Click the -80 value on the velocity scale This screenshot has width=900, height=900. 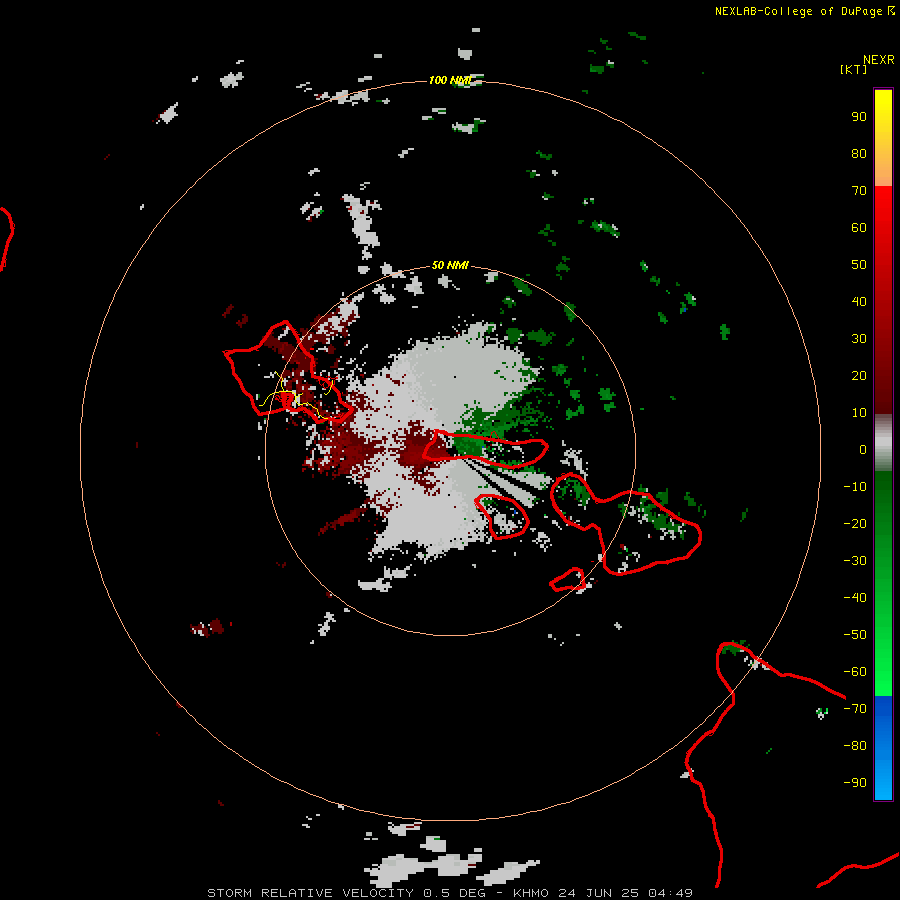coord(855,746)
